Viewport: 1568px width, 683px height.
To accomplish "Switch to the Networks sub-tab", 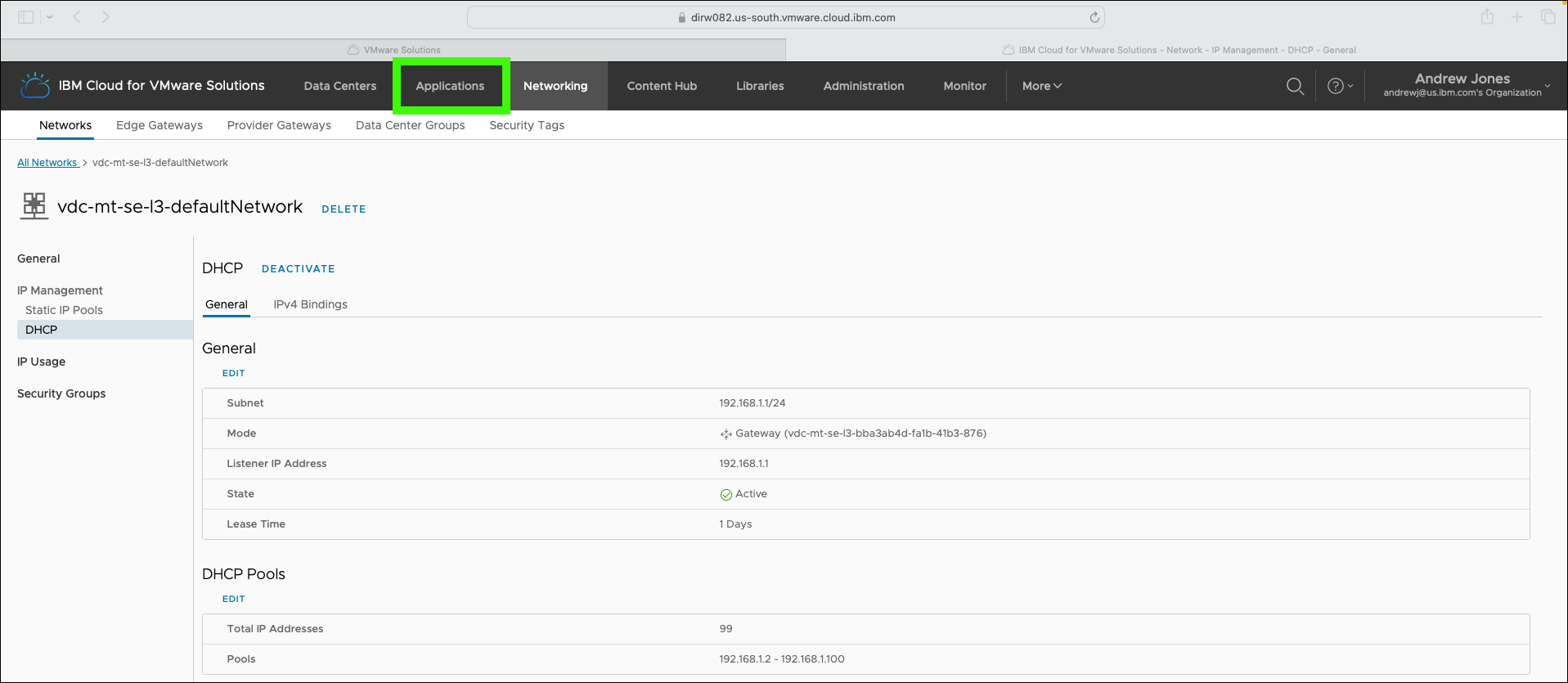I will pos(65,125).
